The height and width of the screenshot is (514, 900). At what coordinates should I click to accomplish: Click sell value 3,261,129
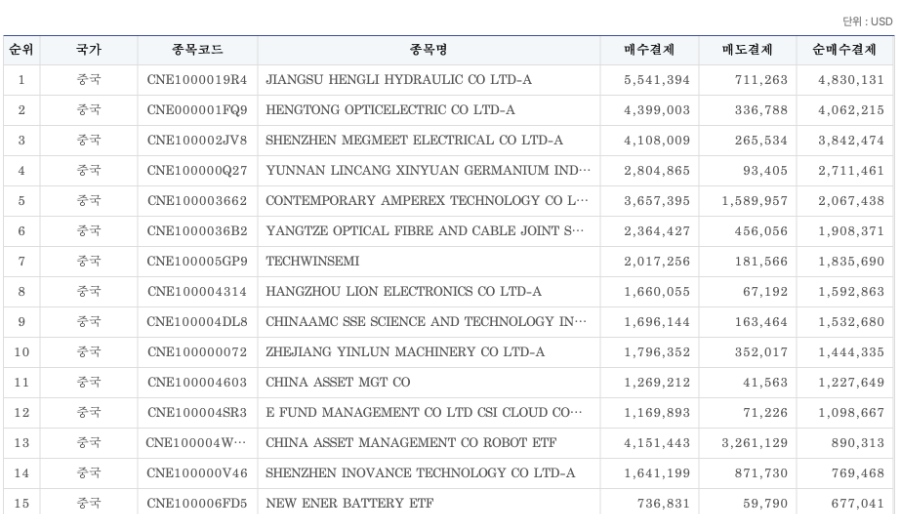click(755, 443)
